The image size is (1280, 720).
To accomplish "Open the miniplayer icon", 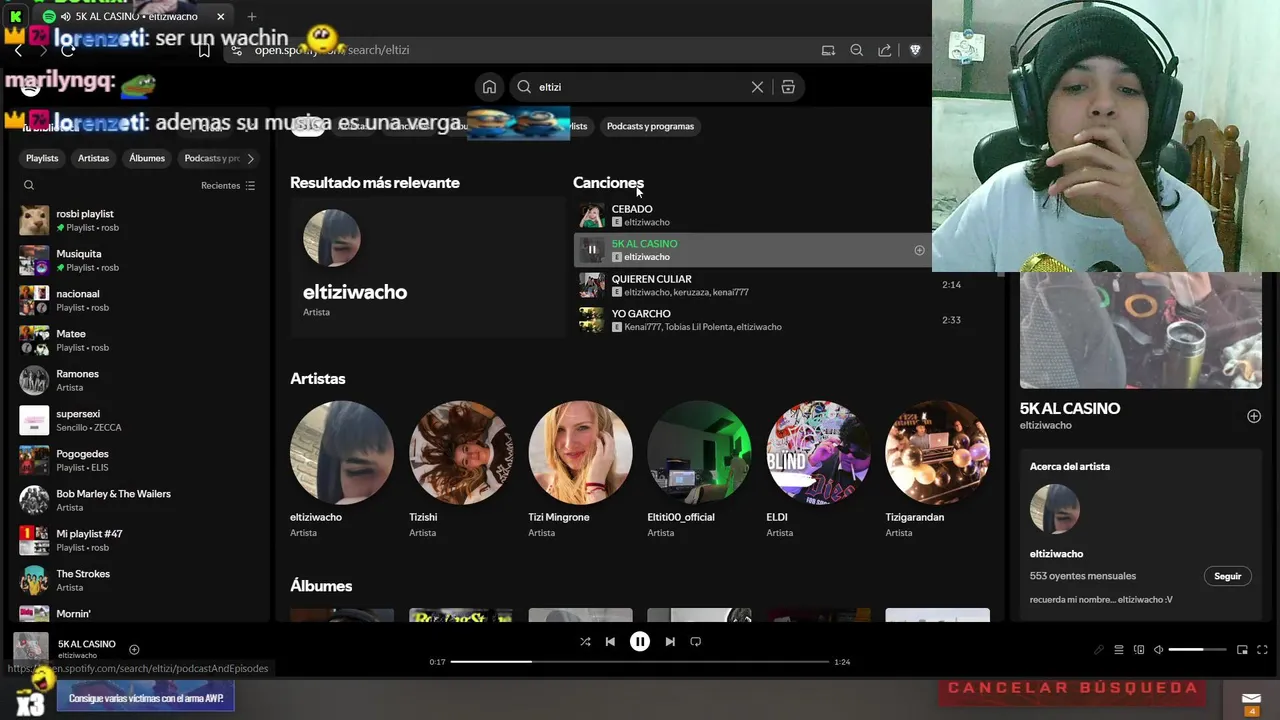I will [1242, 650].
